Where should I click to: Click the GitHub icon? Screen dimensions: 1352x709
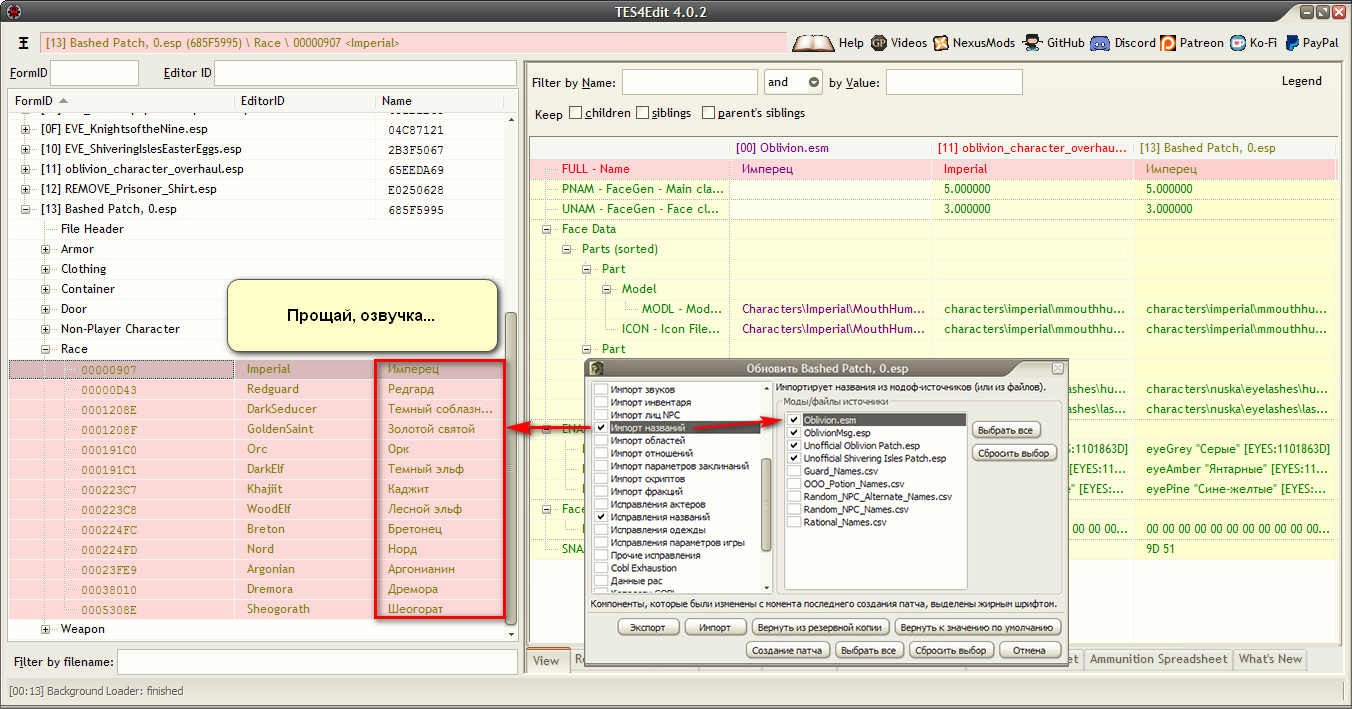click(1033, 43)
